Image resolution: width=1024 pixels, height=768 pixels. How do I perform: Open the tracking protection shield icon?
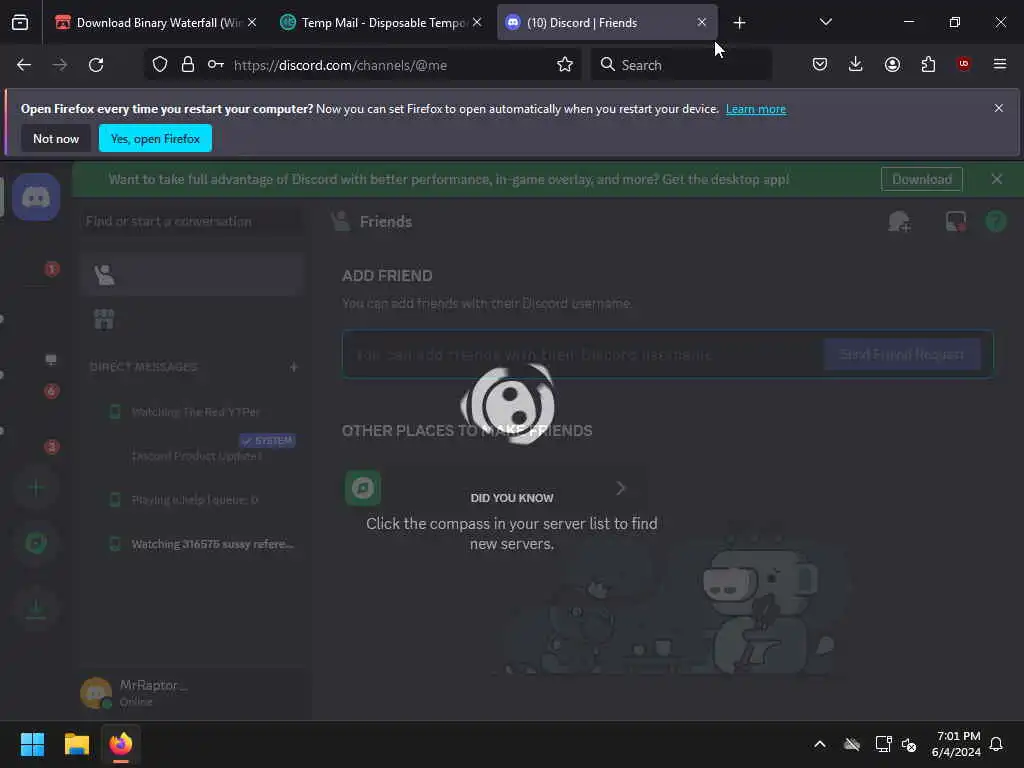(x=160, y=65)
